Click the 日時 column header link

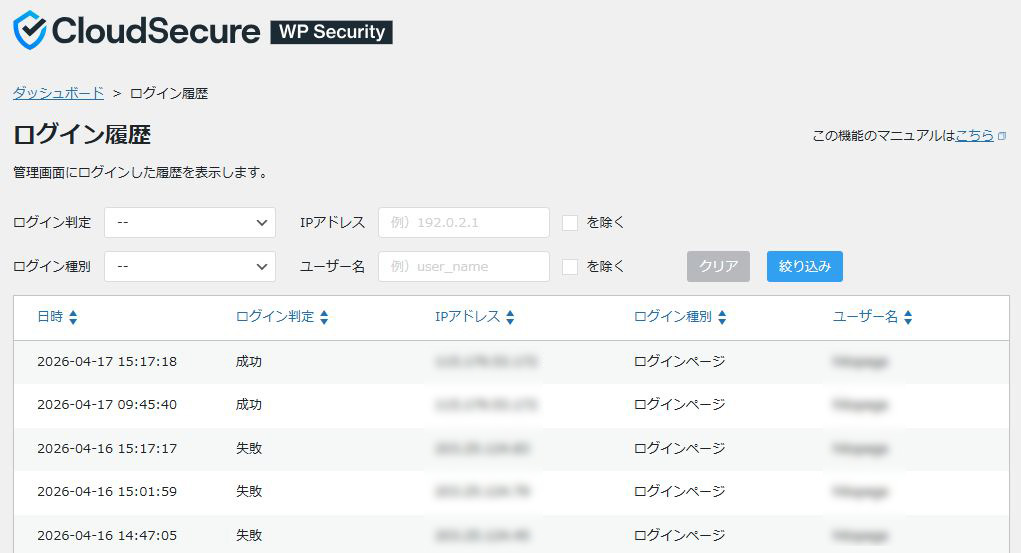point(50,317)
